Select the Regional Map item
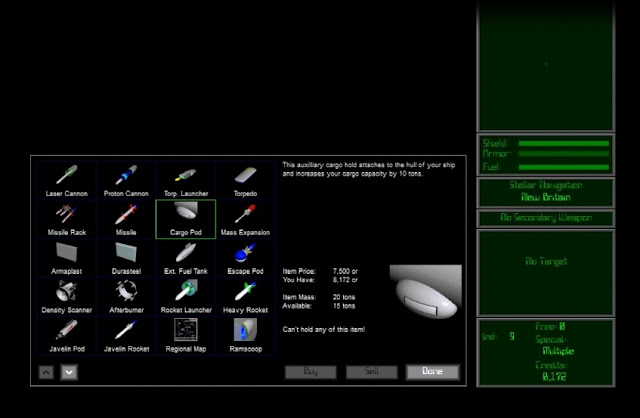 pyautogui.click(x=186, y=336)
